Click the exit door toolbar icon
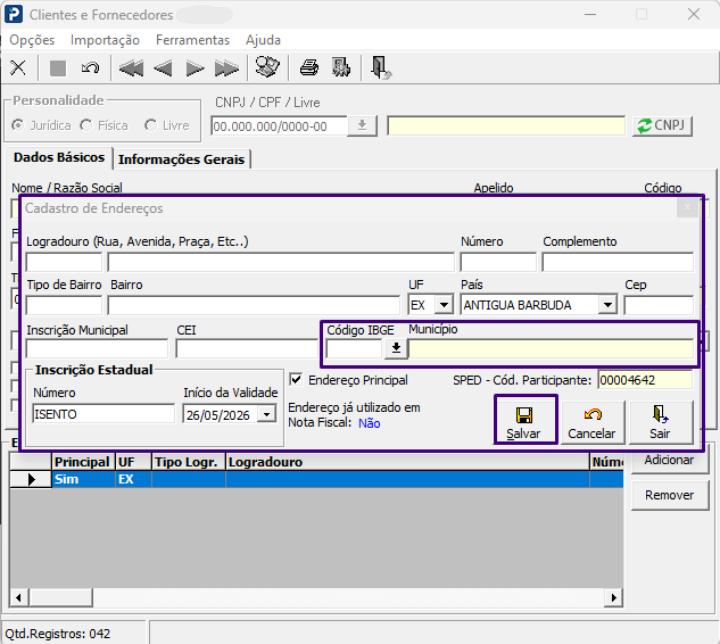Image resolution: width=720 pixels, height=644 pixels. [381, 68]
